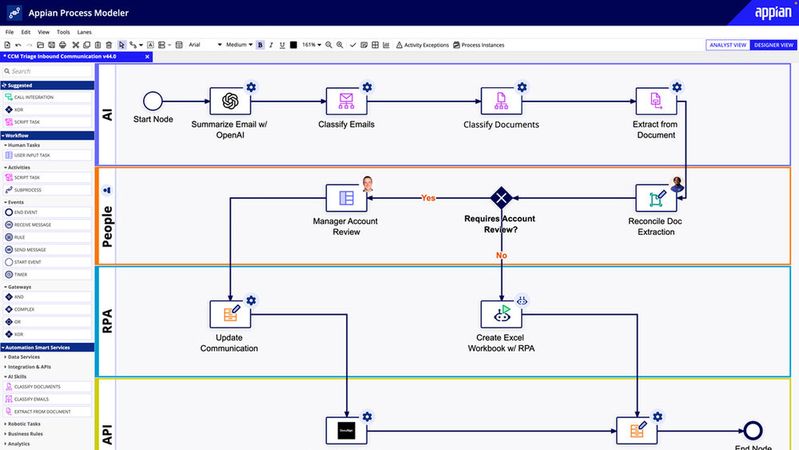This screenshot has height=450, width=799.
Task: Select the pointer arrow tool
Action: [x=121, y=45]
